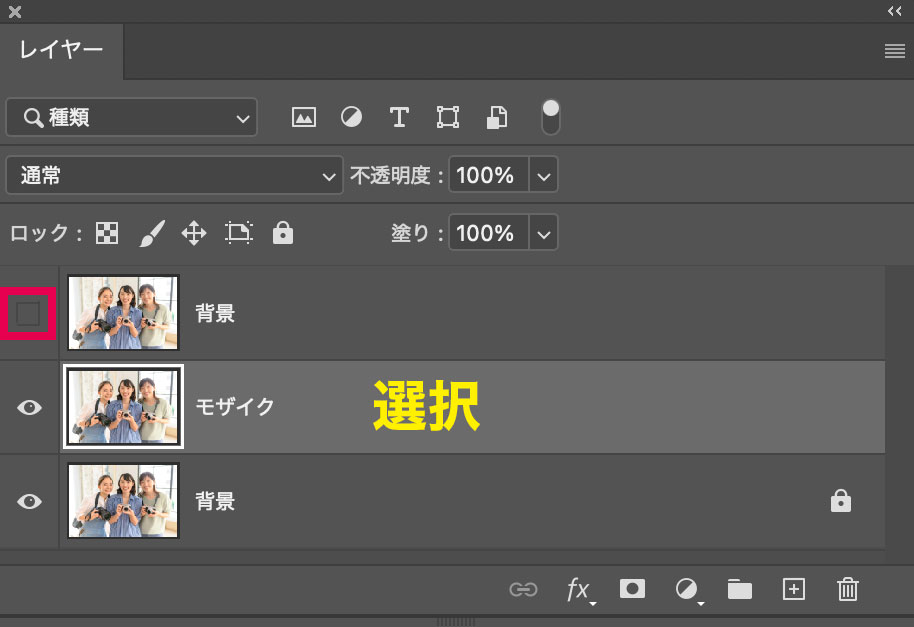Select the モザイク layer thumbnail

pyautogui.click(x=123, y=407)
